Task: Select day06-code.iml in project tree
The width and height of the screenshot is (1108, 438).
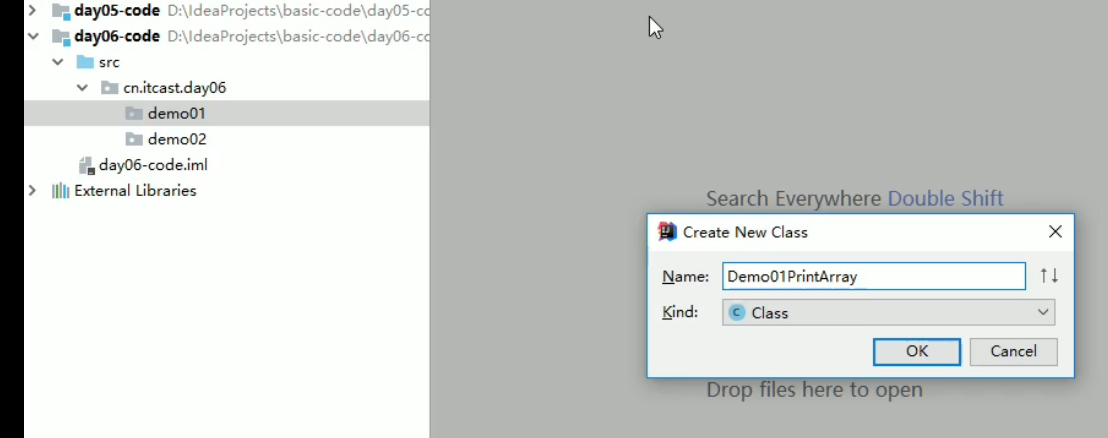Action: pyautogui.click(x=153, y=165)
